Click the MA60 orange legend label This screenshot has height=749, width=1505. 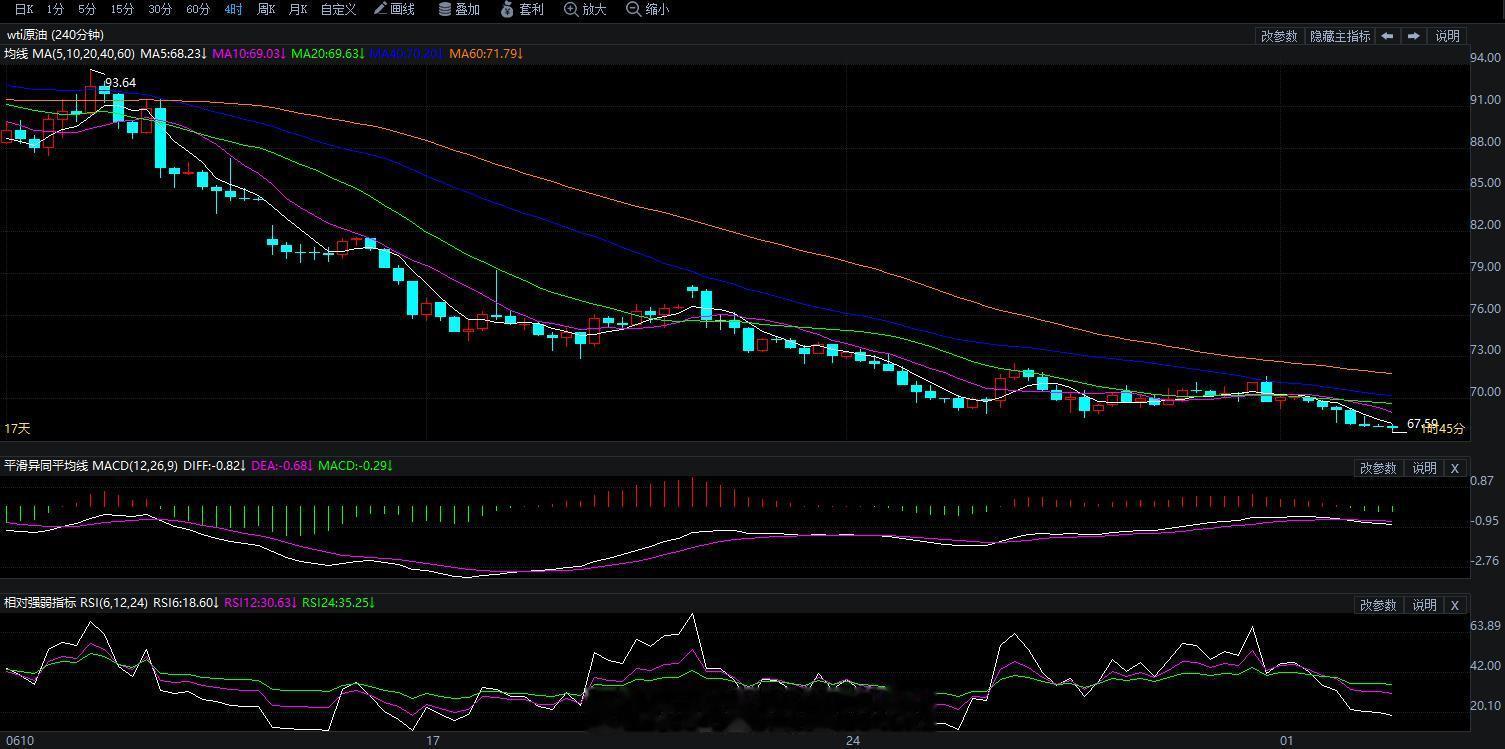pyautogui.click(x=486, y=53)
